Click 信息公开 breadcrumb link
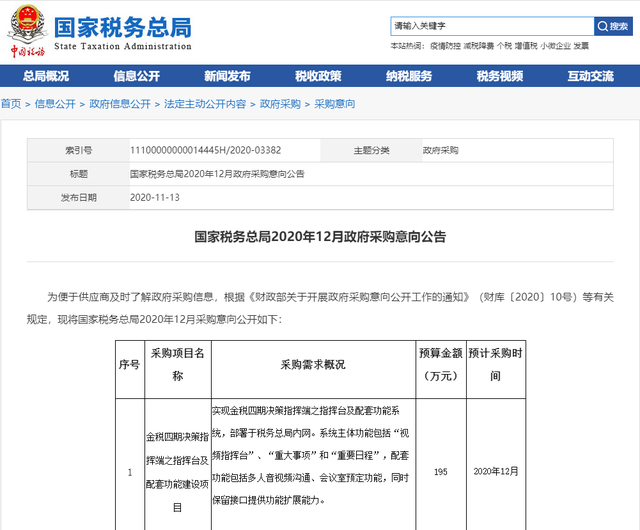640x530 pixels. pyautogui.click(x=55, y=104)
